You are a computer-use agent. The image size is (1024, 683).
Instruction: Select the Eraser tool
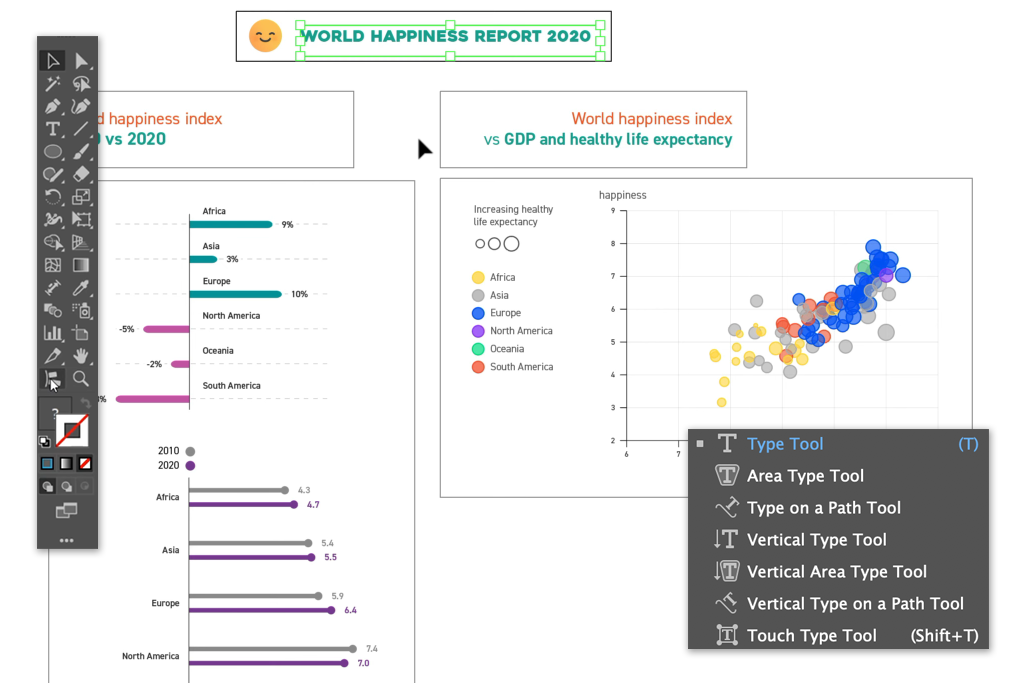pyautogui.click(x=81, y=175)
